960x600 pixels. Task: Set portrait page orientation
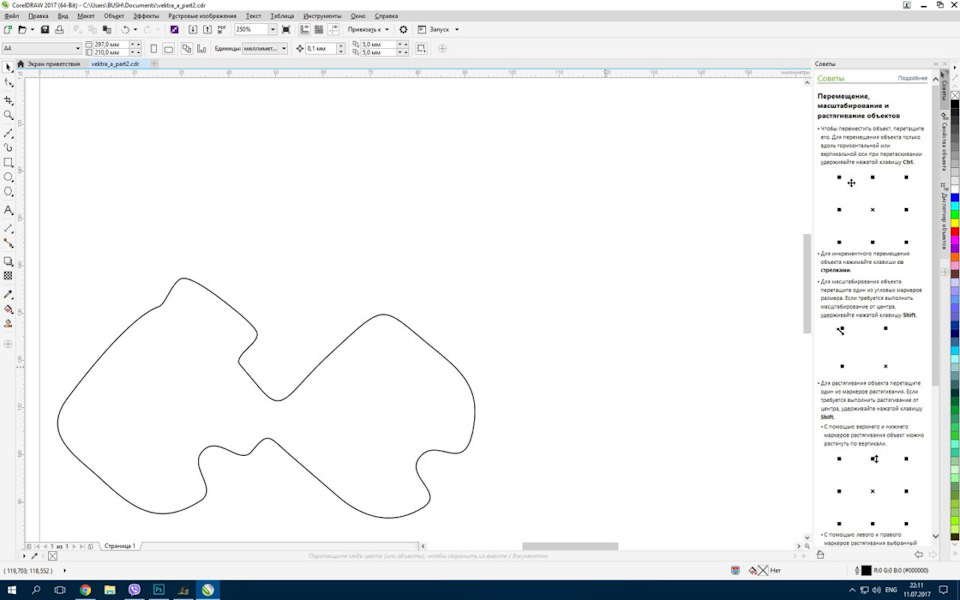154,48
